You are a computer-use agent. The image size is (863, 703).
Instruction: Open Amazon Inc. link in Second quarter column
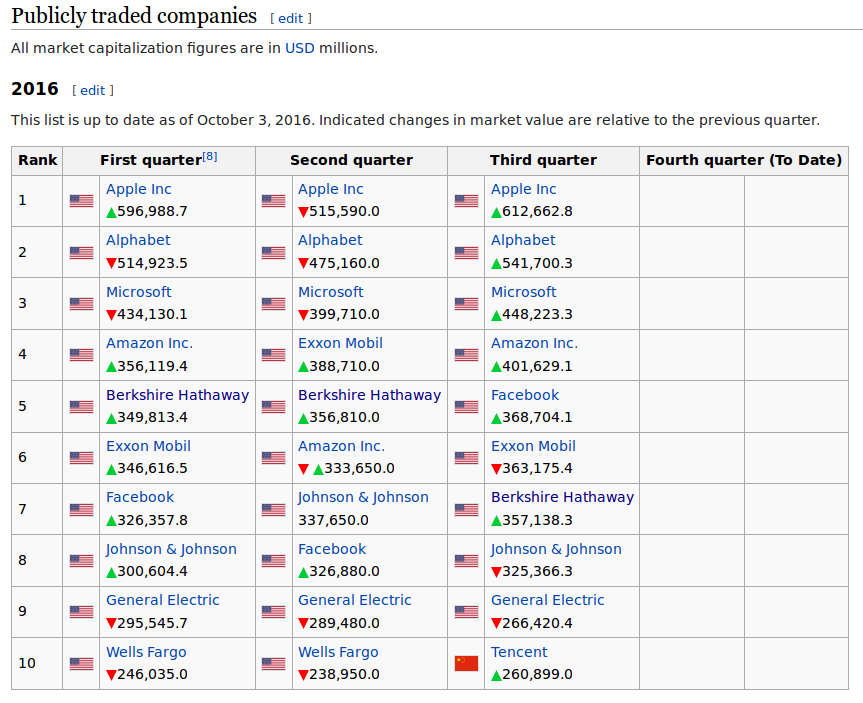[x=342, y=446]
